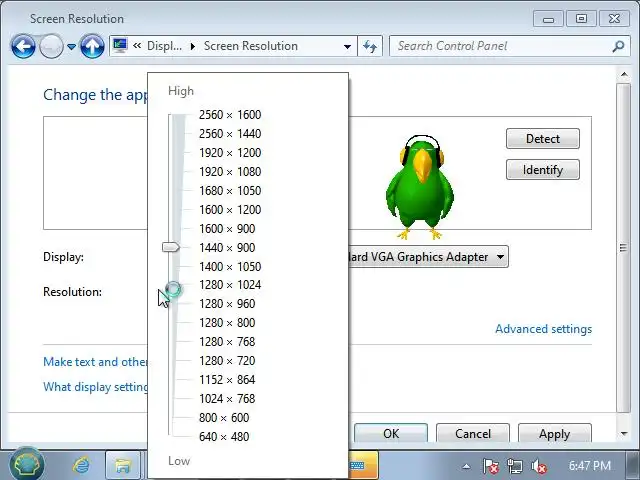640x480 pixels.
Task: Go back with the blue Back arrow
Action: click(x=23, y=47)
